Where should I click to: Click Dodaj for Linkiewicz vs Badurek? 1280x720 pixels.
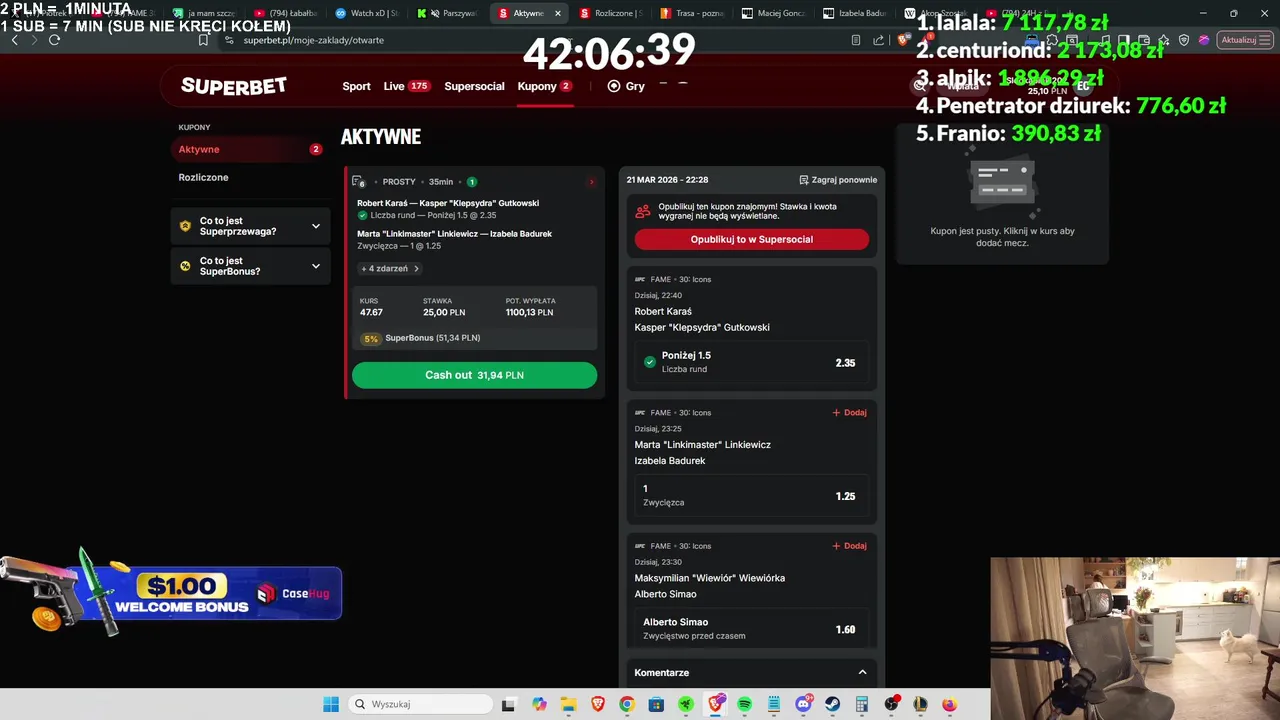coord(849,412)
